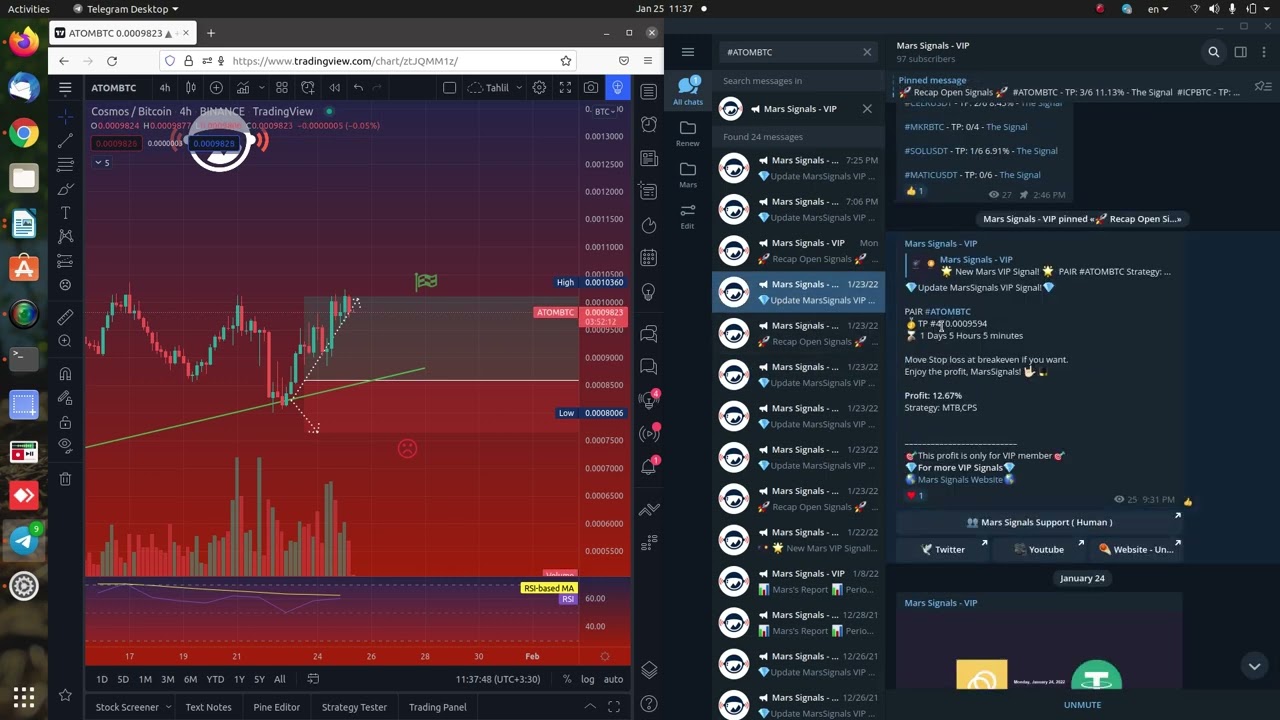Select the crosshair cursor tool in TradingView

65,117
